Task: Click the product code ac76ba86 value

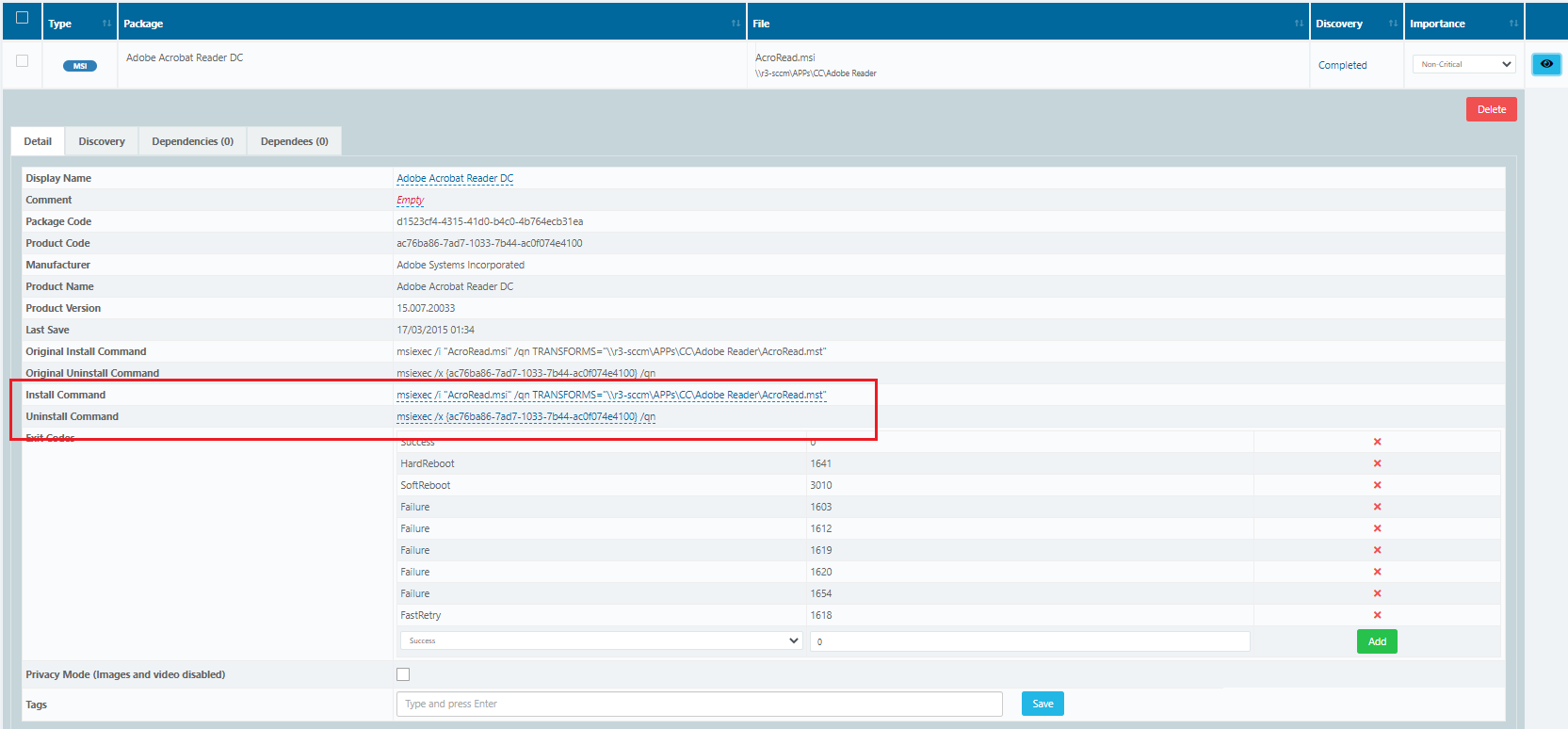Action: coord(490,243)
